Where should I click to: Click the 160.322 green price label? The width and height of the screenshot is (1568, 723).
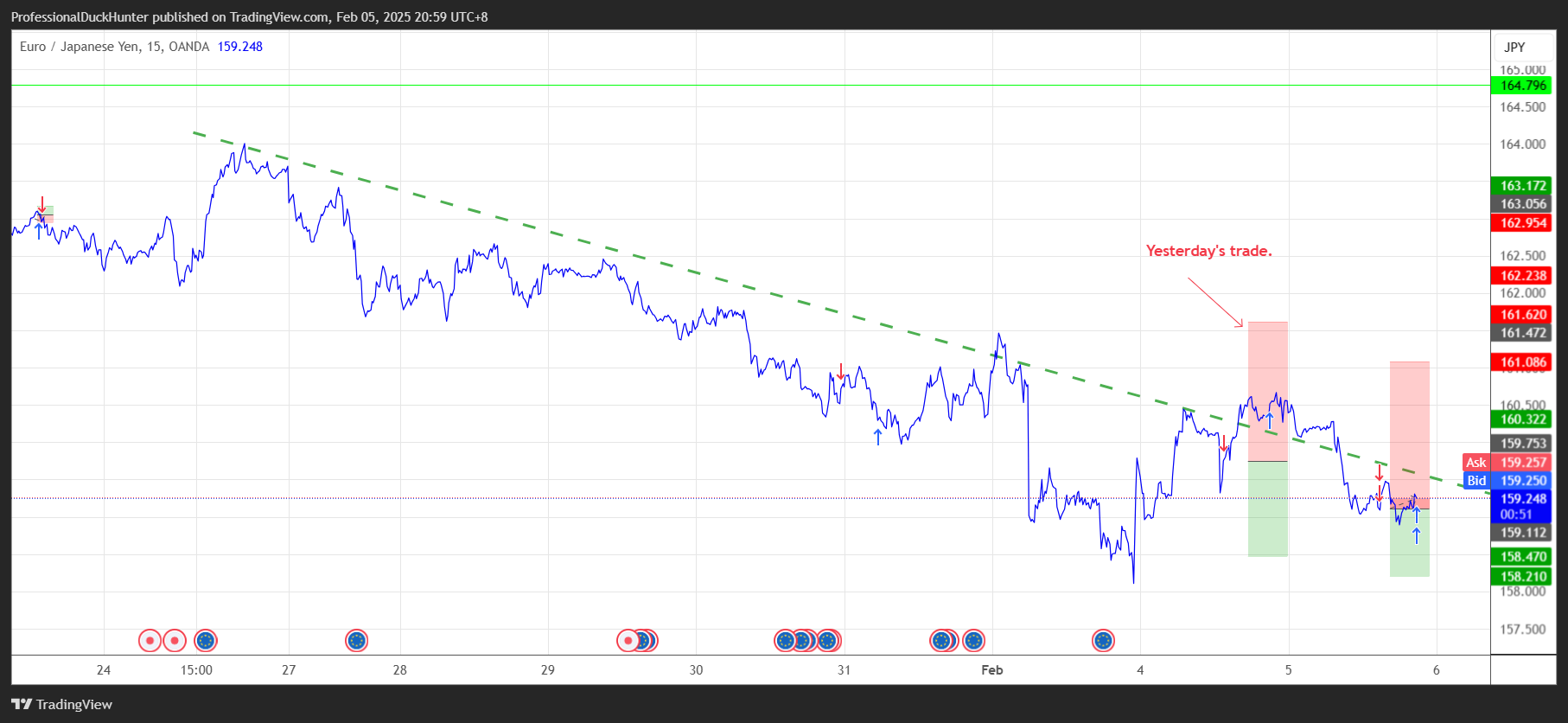[1523, 419]
